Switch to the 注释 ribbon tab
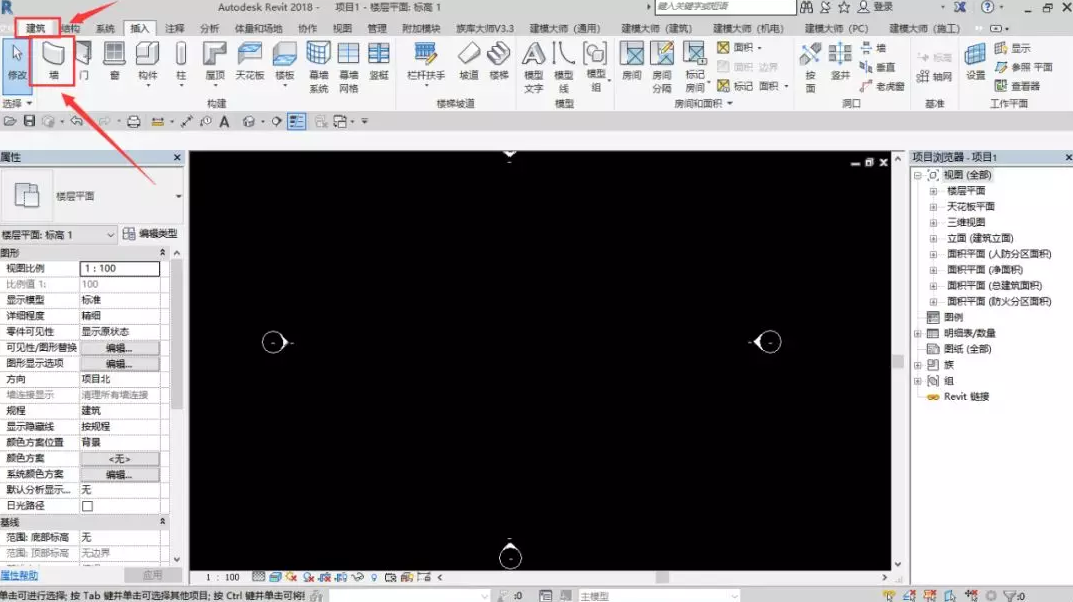The height and width of the screenshot is (602, 1073). (x=174, y=28)
